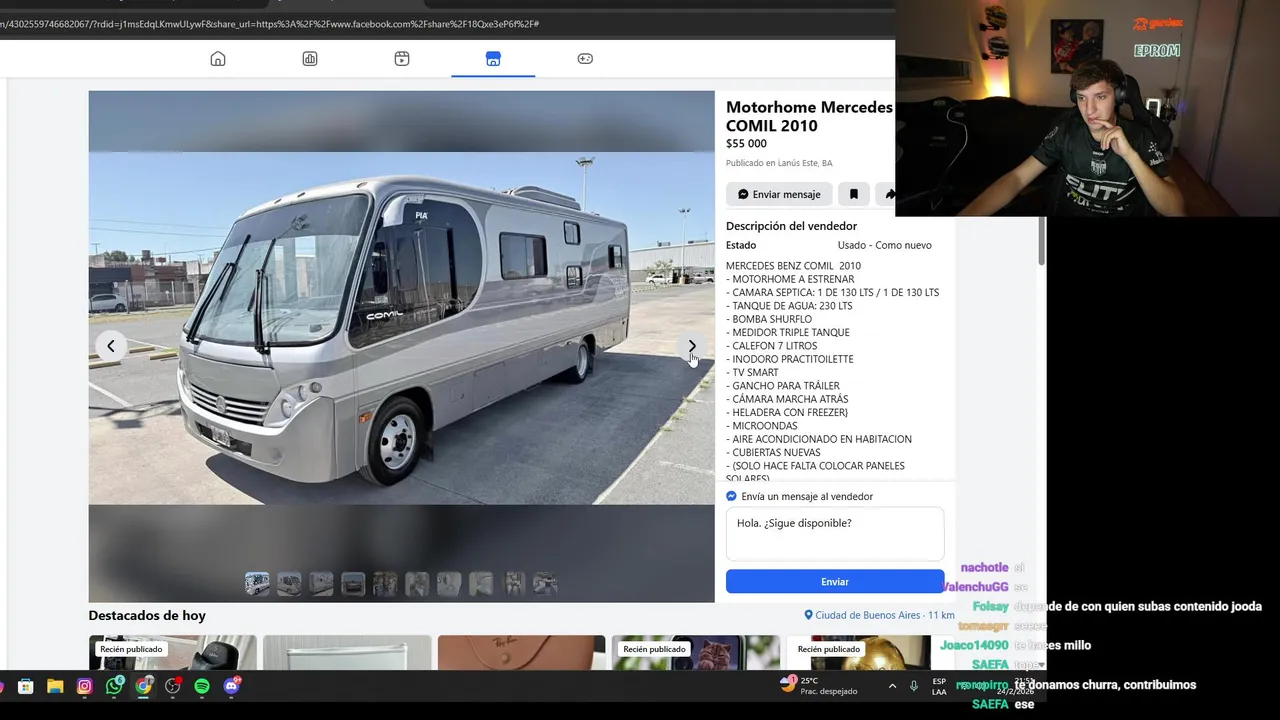
Task: Open the Facebook Video tab
Action: pos(402,59)
